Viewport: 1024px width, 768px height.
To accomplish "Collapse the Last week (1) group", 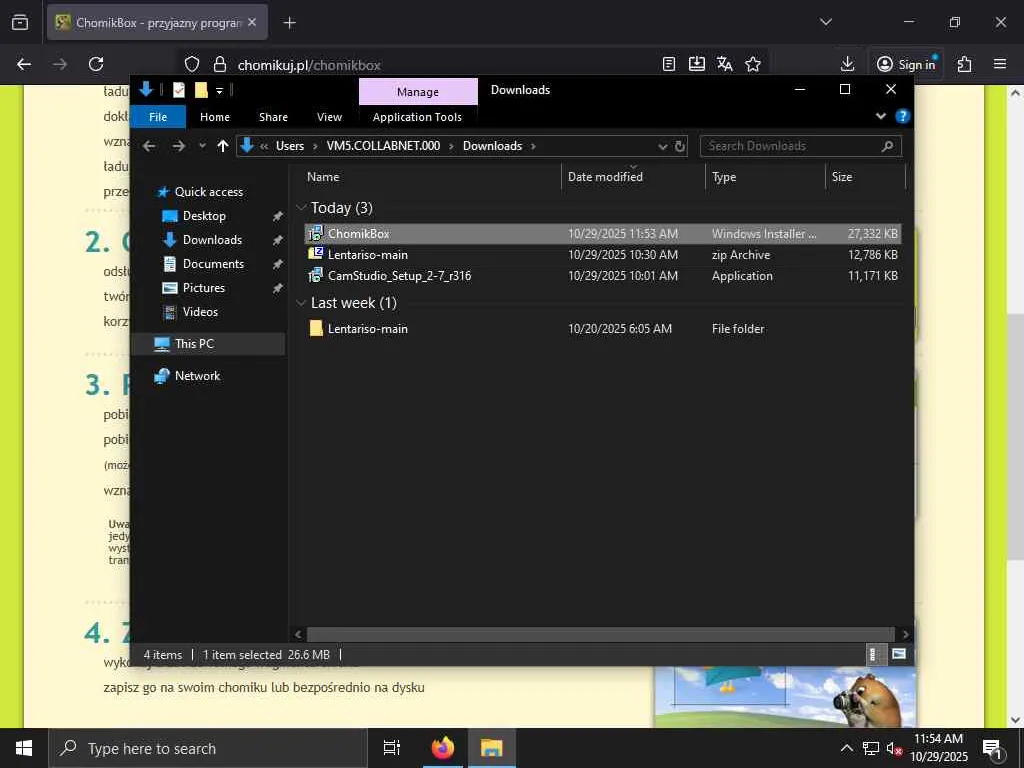I will tap(301, 303).
